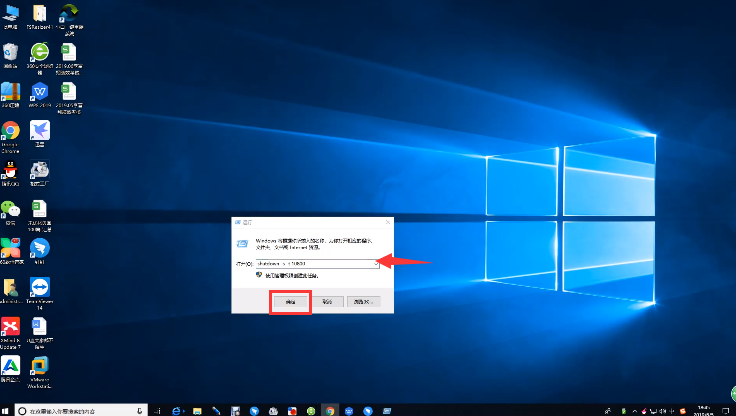The height and width of the screenshot is (416, 736).
Task: Open the folder icon beside This PC
Action: point(39,17)
